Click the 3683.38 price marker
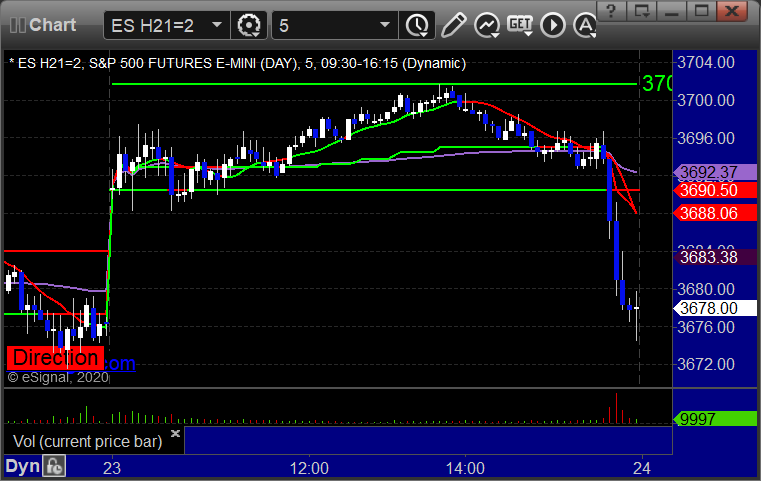Image resolution: width=761 pixels, height=481 pixels. [715, 257]
